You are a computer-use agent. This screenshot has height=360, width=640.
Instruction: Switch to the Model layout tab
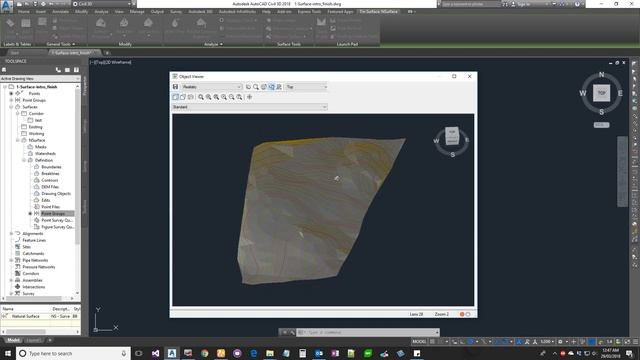(x=13, y=340)
